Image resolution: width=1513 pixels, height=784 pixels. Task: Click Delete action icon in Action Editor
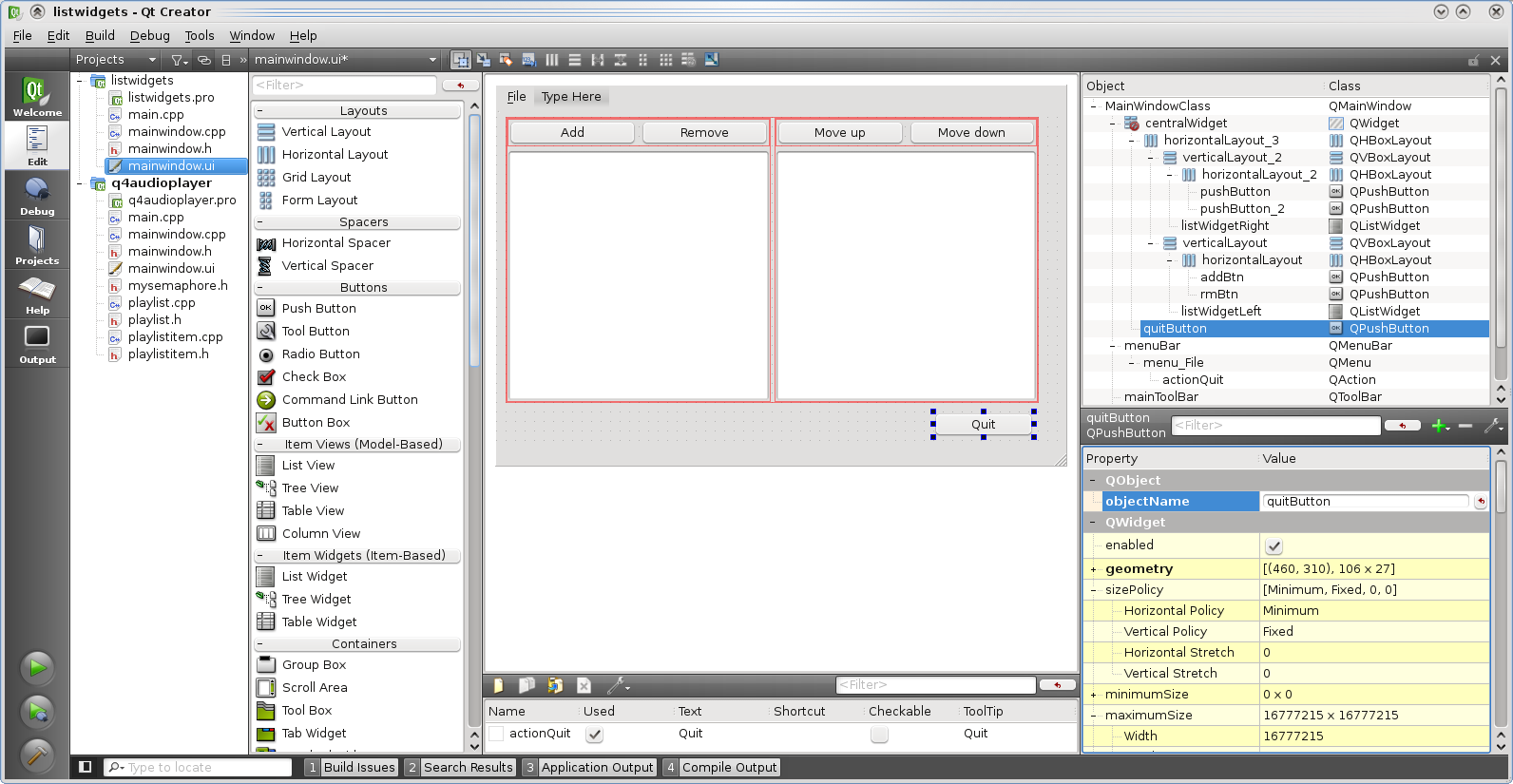584,685
